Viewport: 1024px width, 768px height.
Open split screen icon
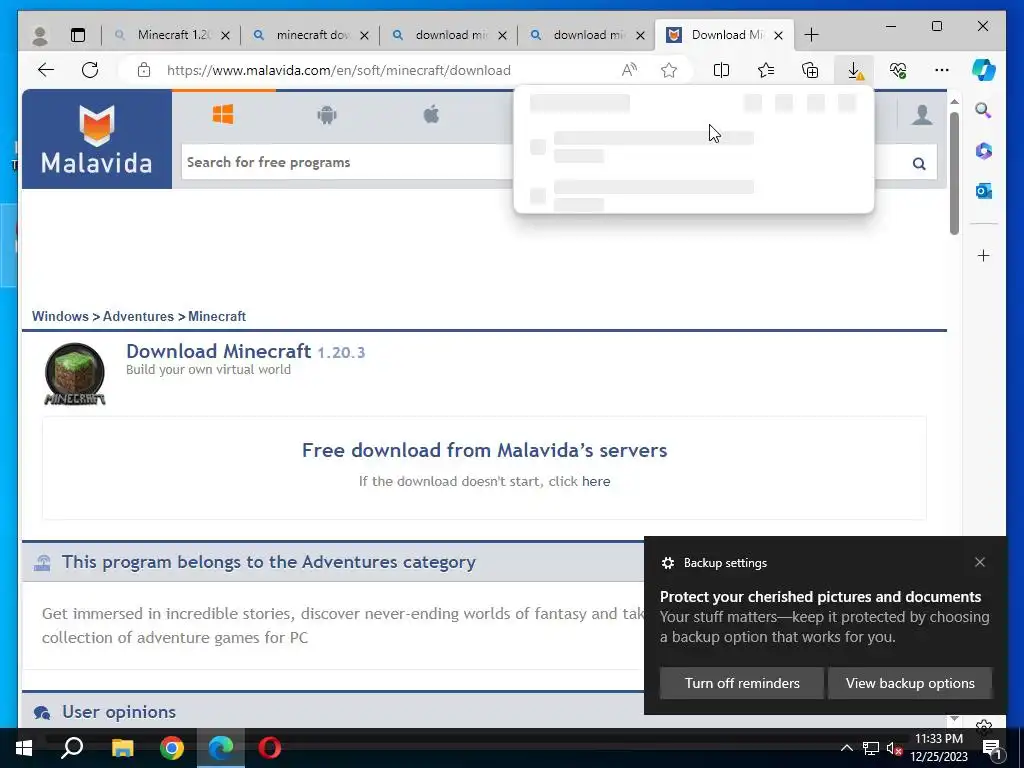(722, 70)
